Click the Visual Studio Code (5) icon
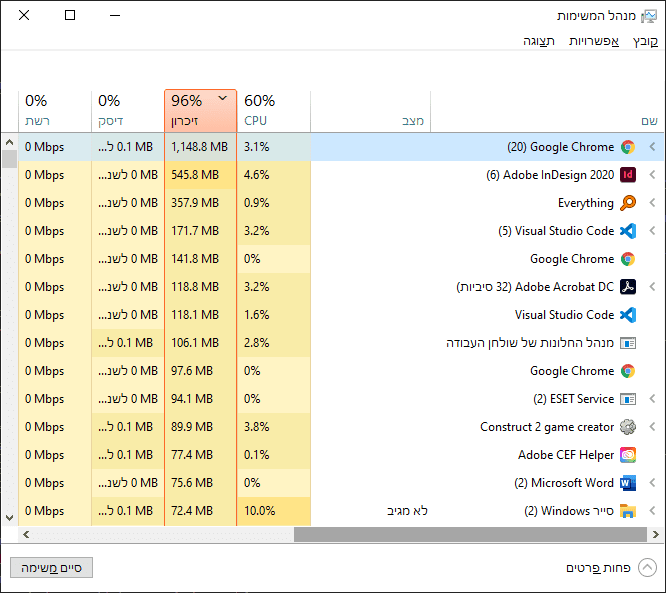 coord(628,231)
